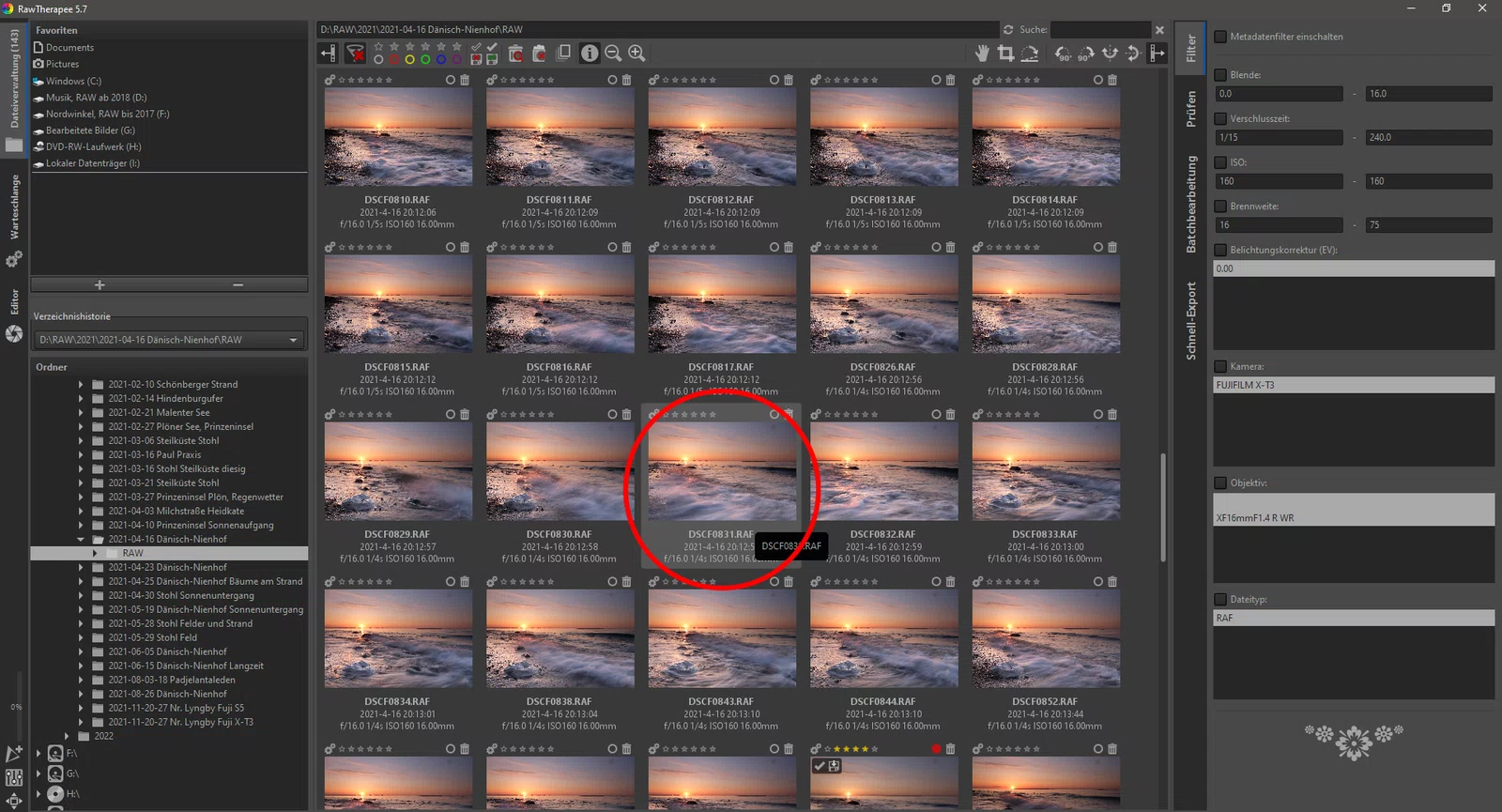Show images not in trash icon
This screenshot has width=1502, height=812.
click(x=539, y=54)
